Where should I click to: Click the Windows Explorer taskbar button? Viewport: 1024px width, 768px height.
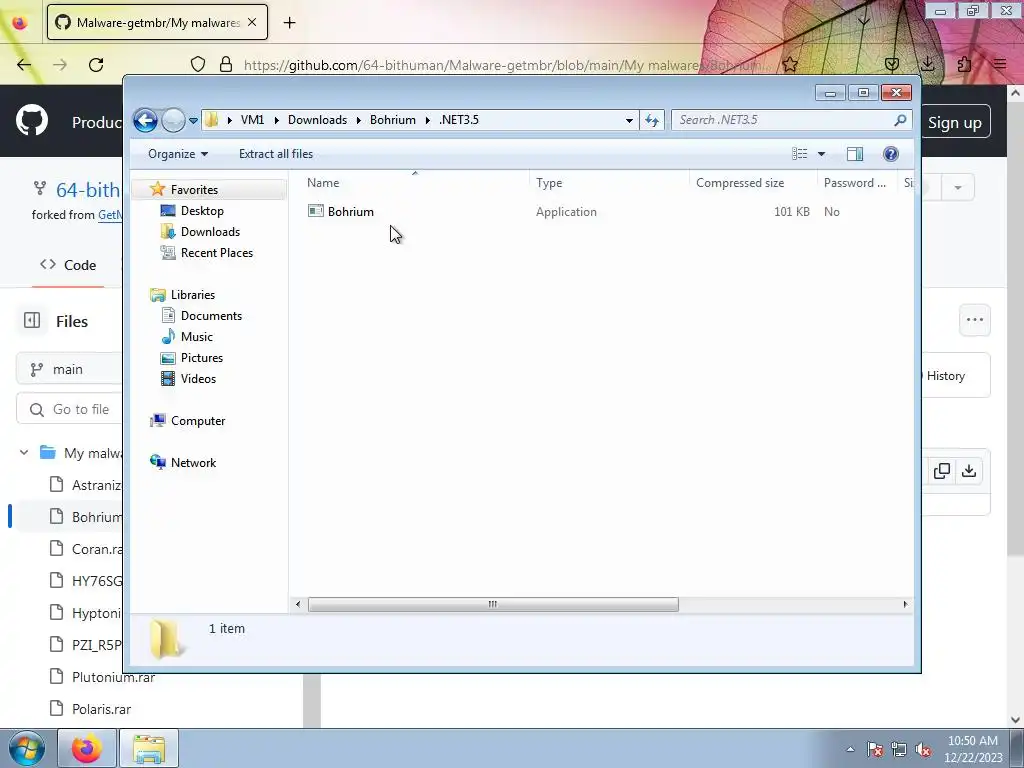click(149, 748)
